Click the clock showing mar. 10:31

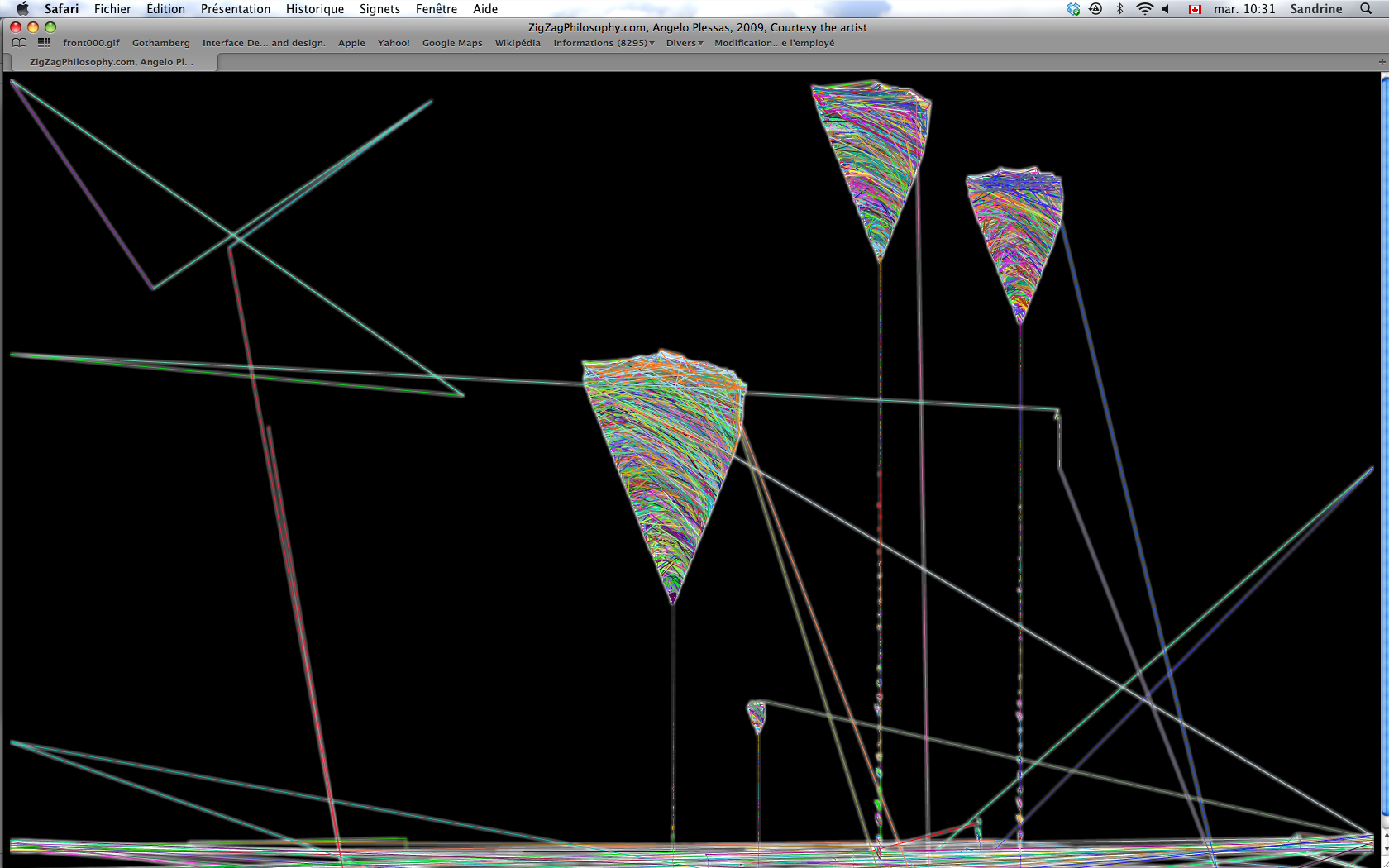(1244, 9)
